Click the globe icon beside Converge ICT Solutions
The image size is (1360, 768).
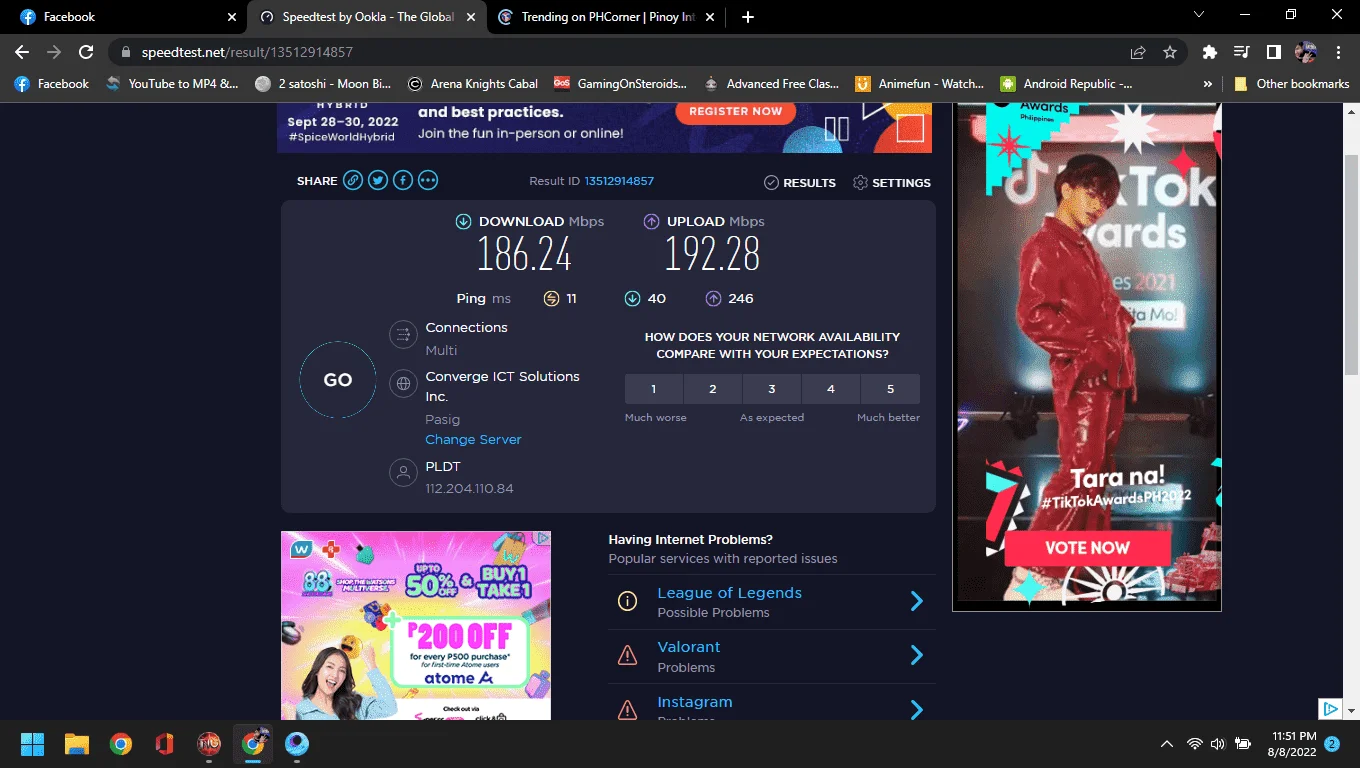403,383
